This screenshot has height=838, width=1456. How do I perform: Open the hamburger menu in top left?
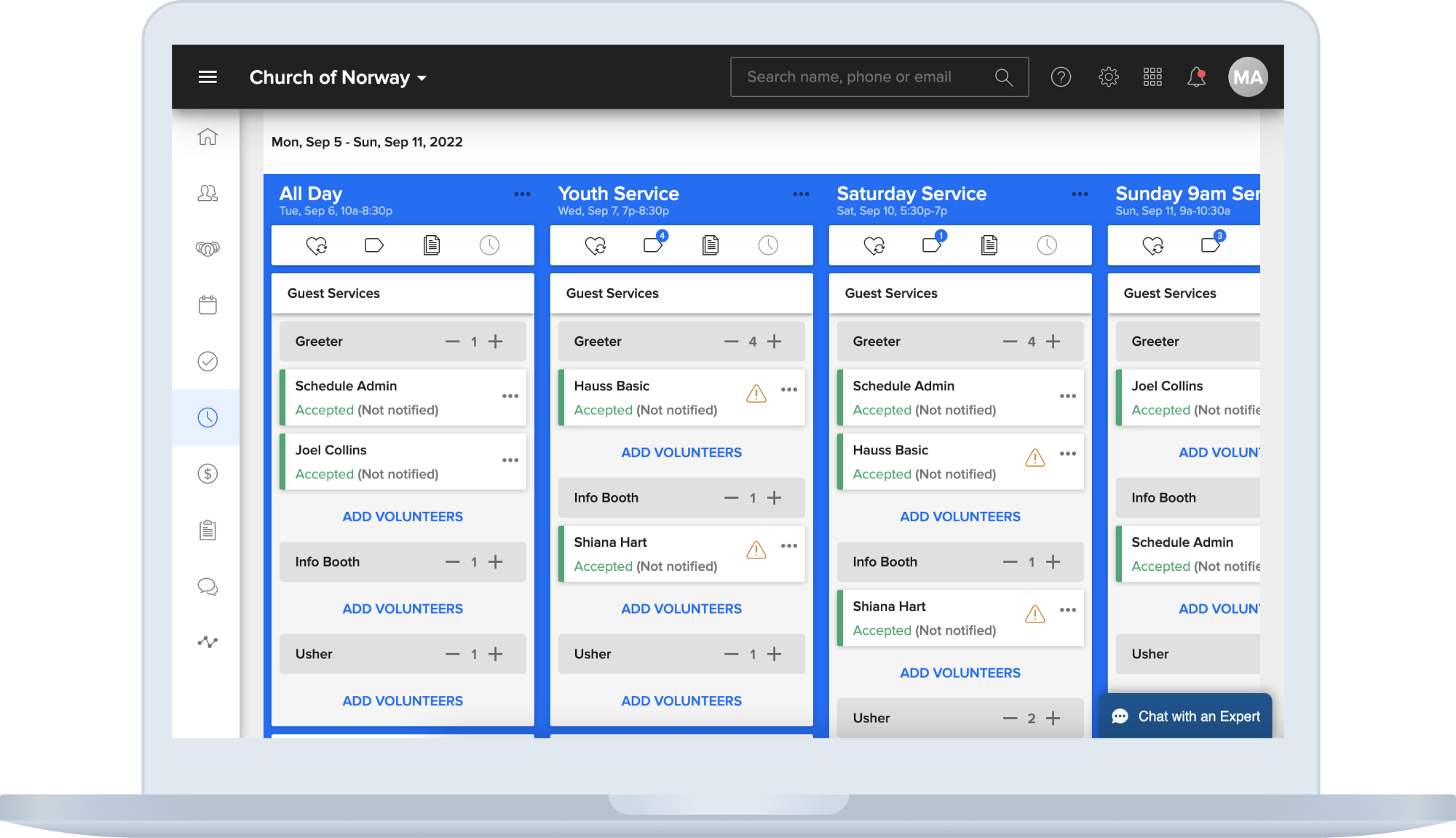[x=209, y=76]
